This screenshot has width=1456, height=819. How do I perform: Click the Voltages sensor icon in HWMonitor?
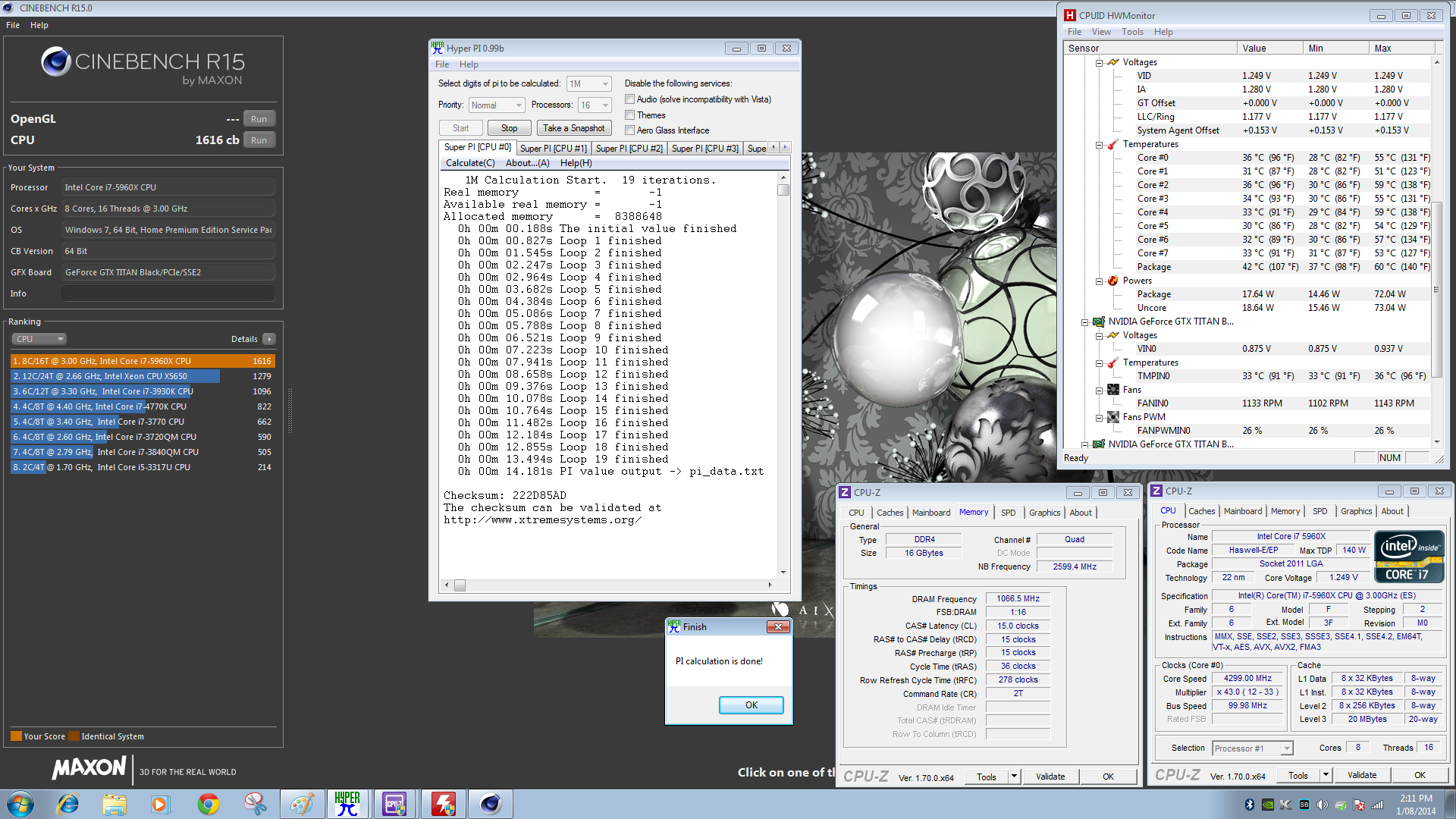(1112, 62)
